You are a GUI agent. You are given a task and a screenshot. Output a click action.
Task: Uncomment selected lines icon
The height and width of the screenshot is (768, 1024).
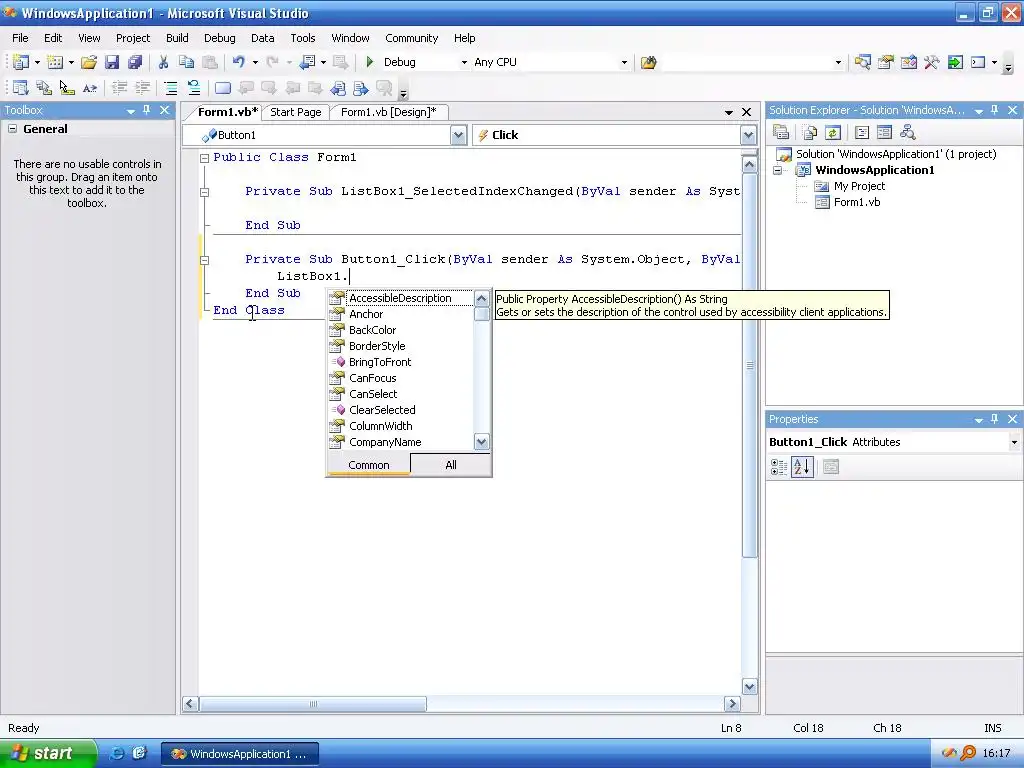click(193, 88)
